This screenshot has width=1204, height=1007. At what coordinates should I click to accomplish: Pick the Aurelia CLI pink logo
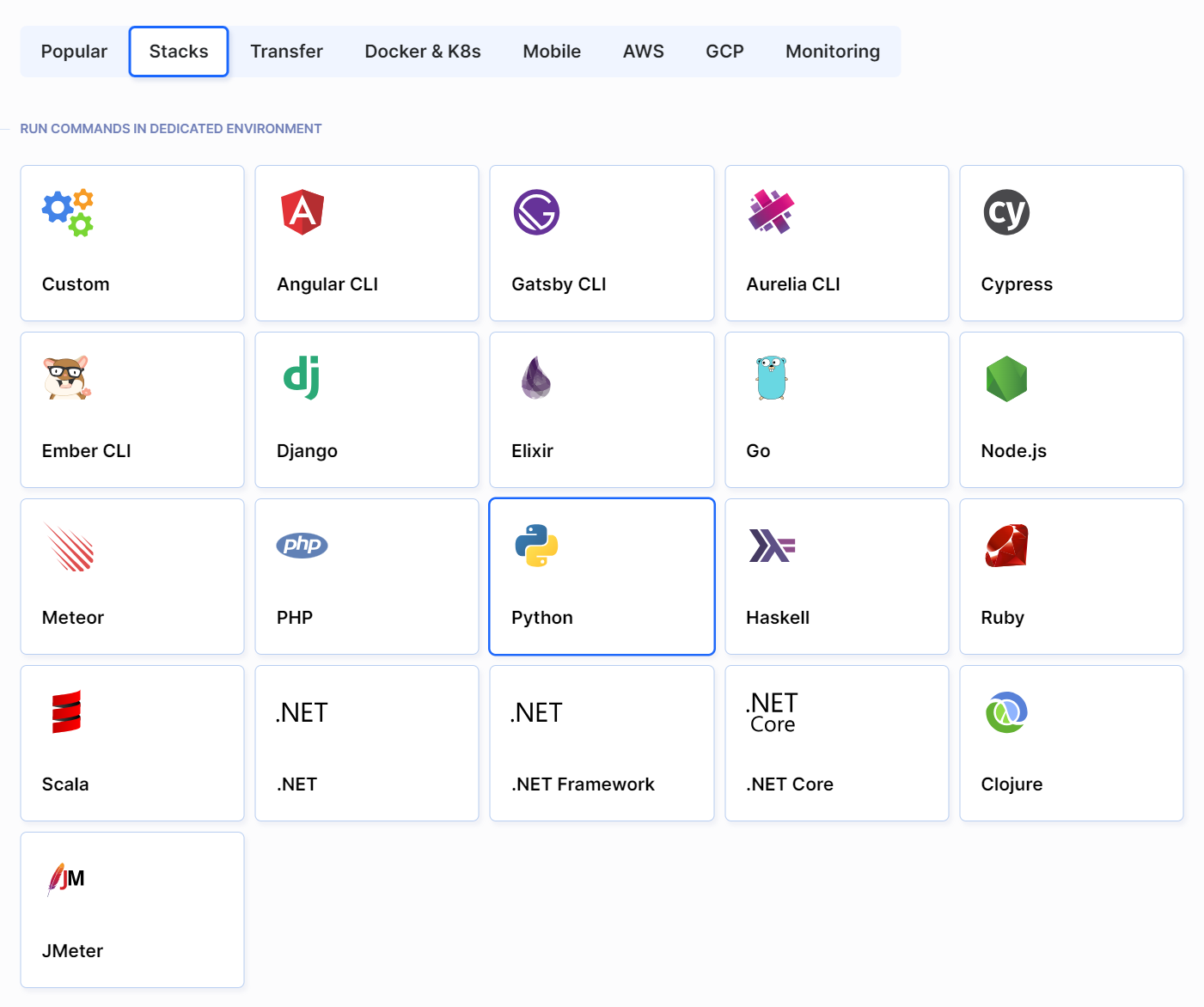coord(772,212)
